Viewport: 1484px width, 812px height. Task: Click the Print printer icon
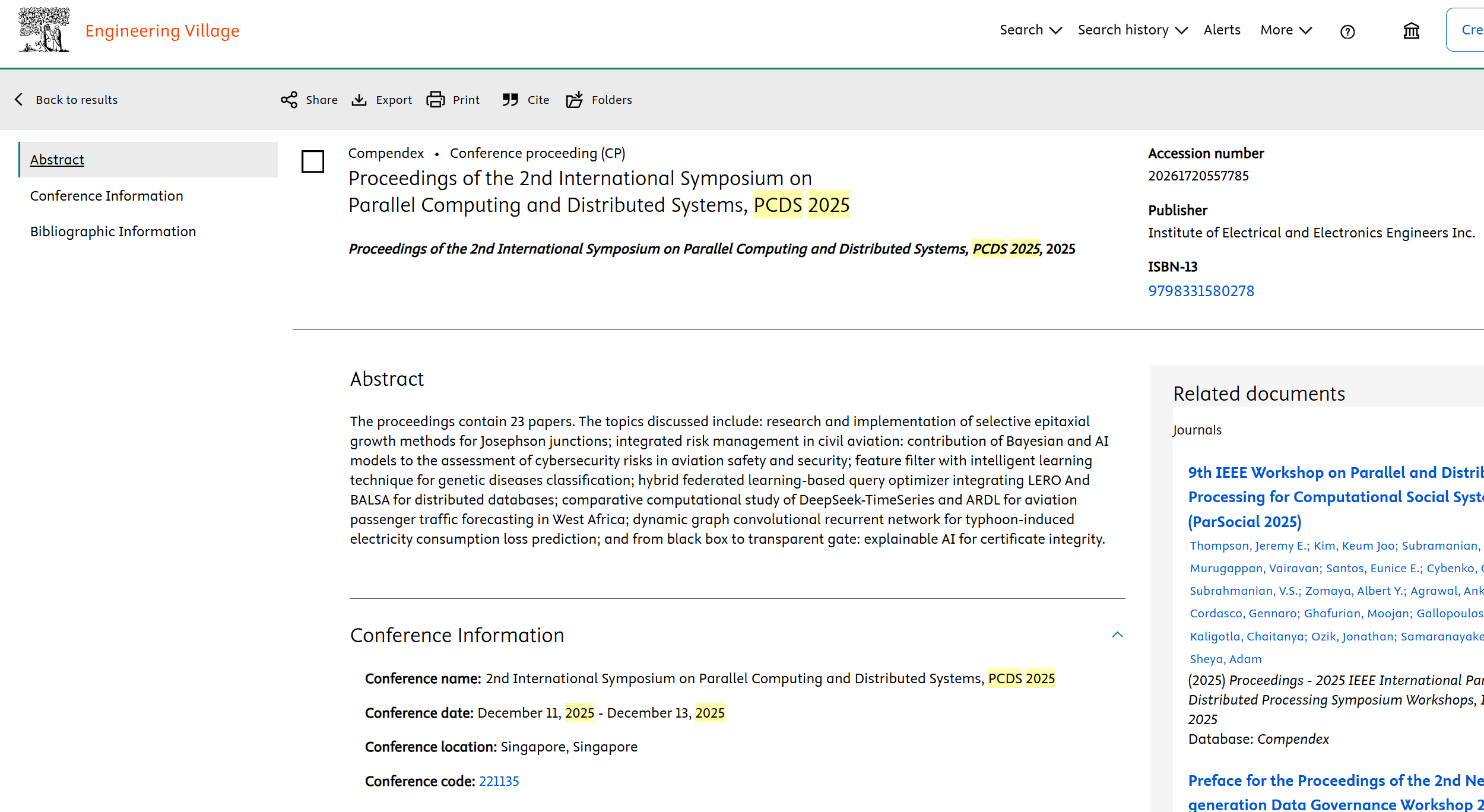(x=436, y=100)
